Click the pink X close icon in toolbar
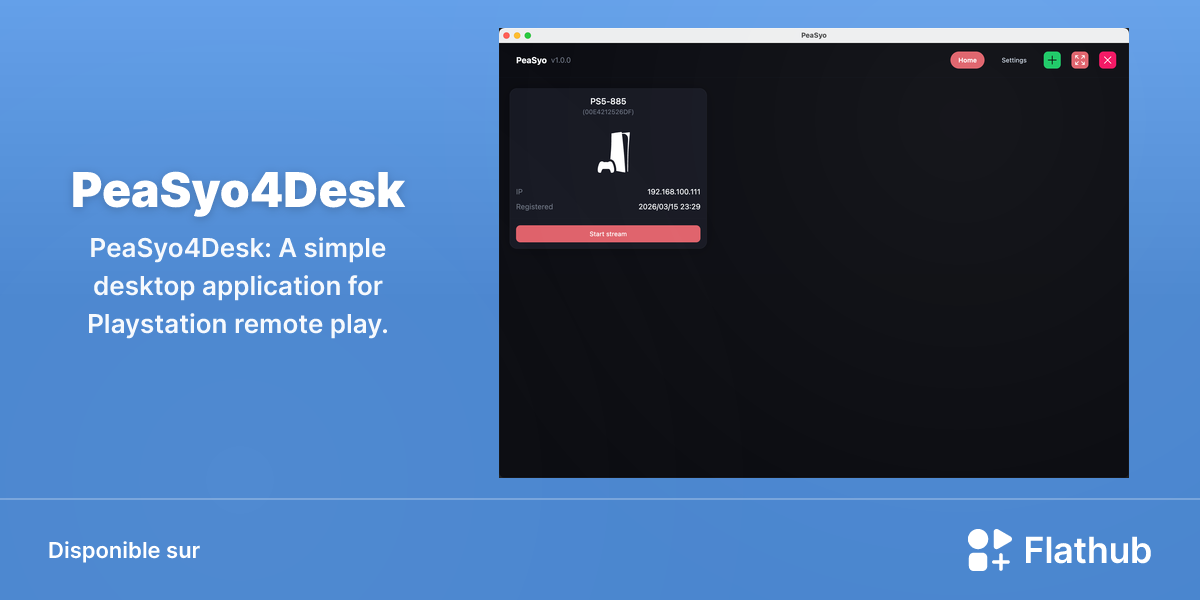The height and width of the screenshot is (600, 1200). tap(1108, 60)
